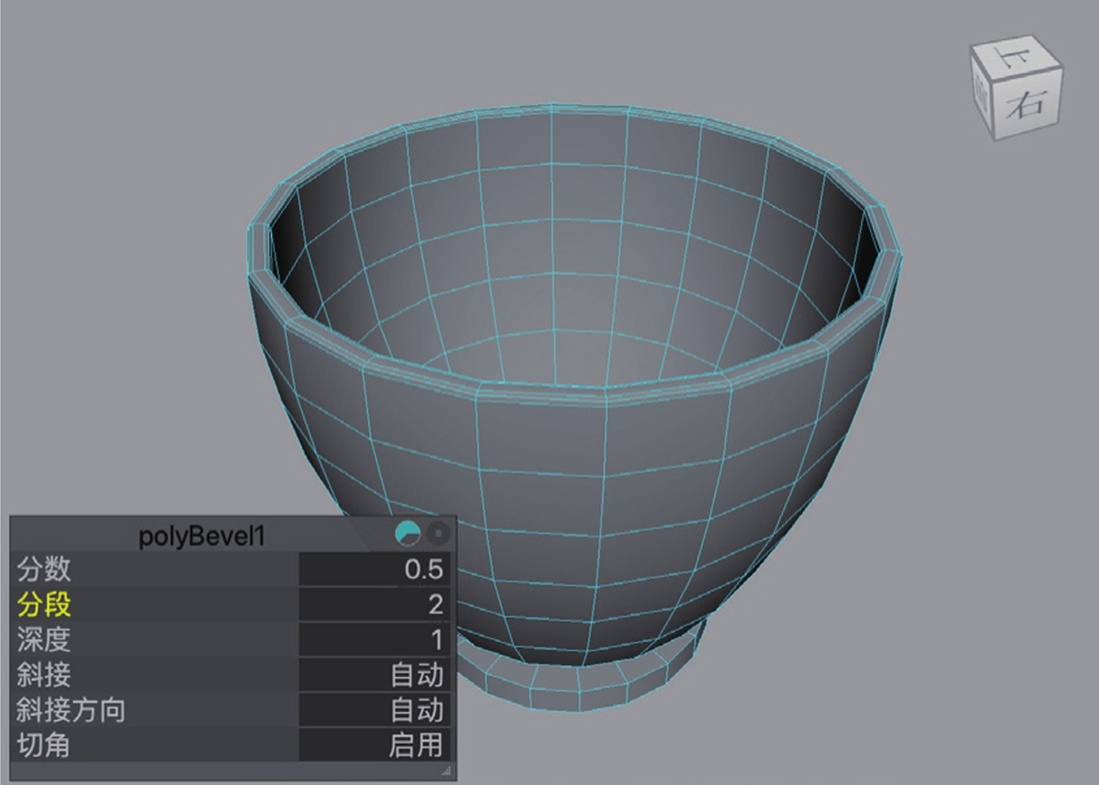Select the 深度 attribute label
This screenshot has height=785, width=1099.
click(45, 639)
